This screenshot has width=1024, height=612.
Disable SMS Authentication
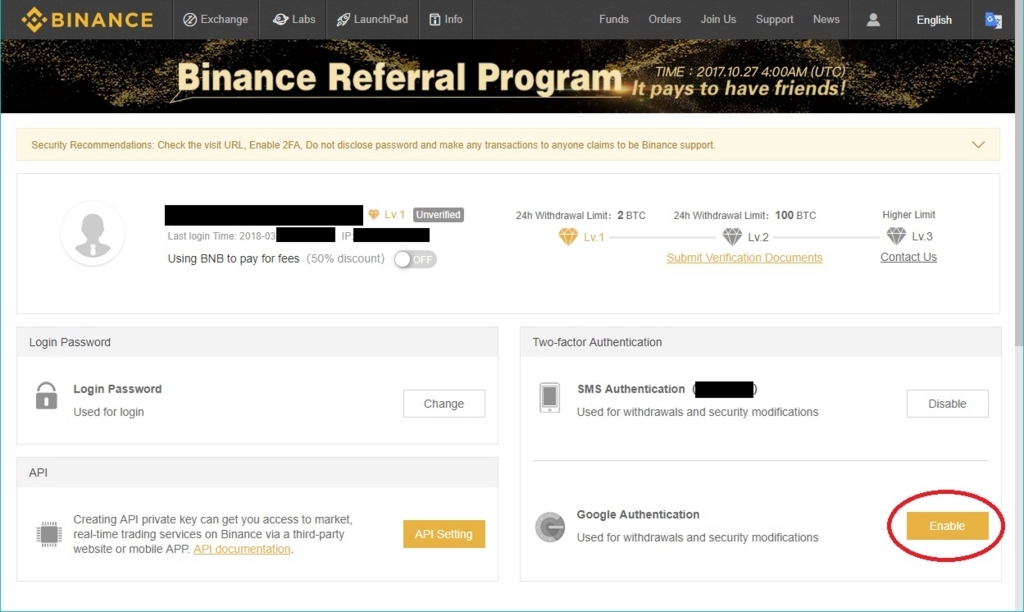(948, 404)
